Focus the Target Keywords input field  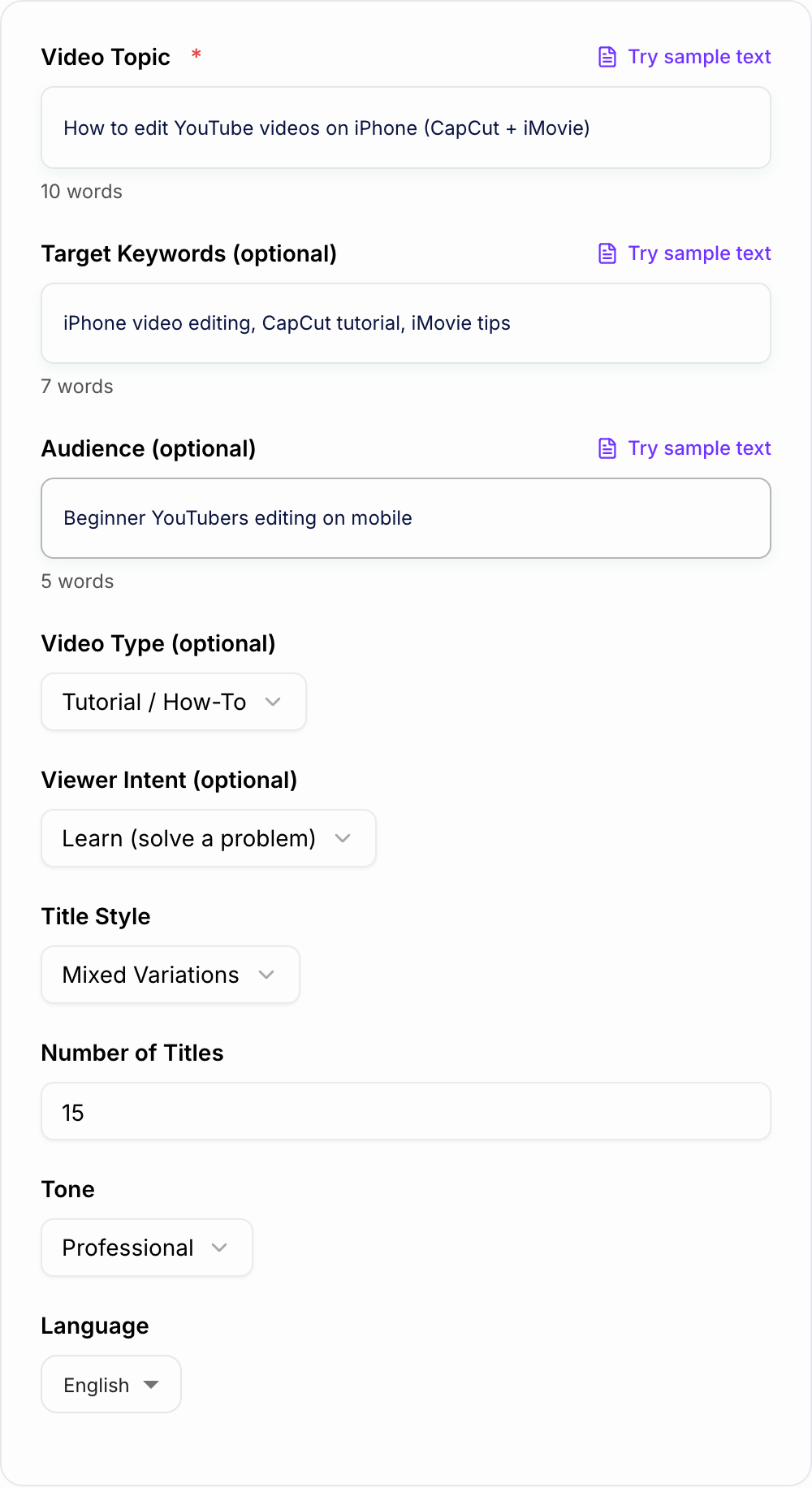(x=406, y=323)
